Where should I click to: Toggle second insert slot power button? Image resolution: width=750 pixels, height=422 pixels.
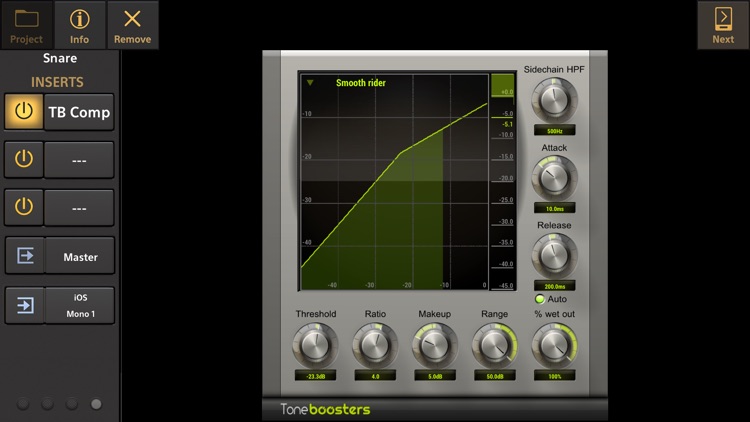[23, 159]
